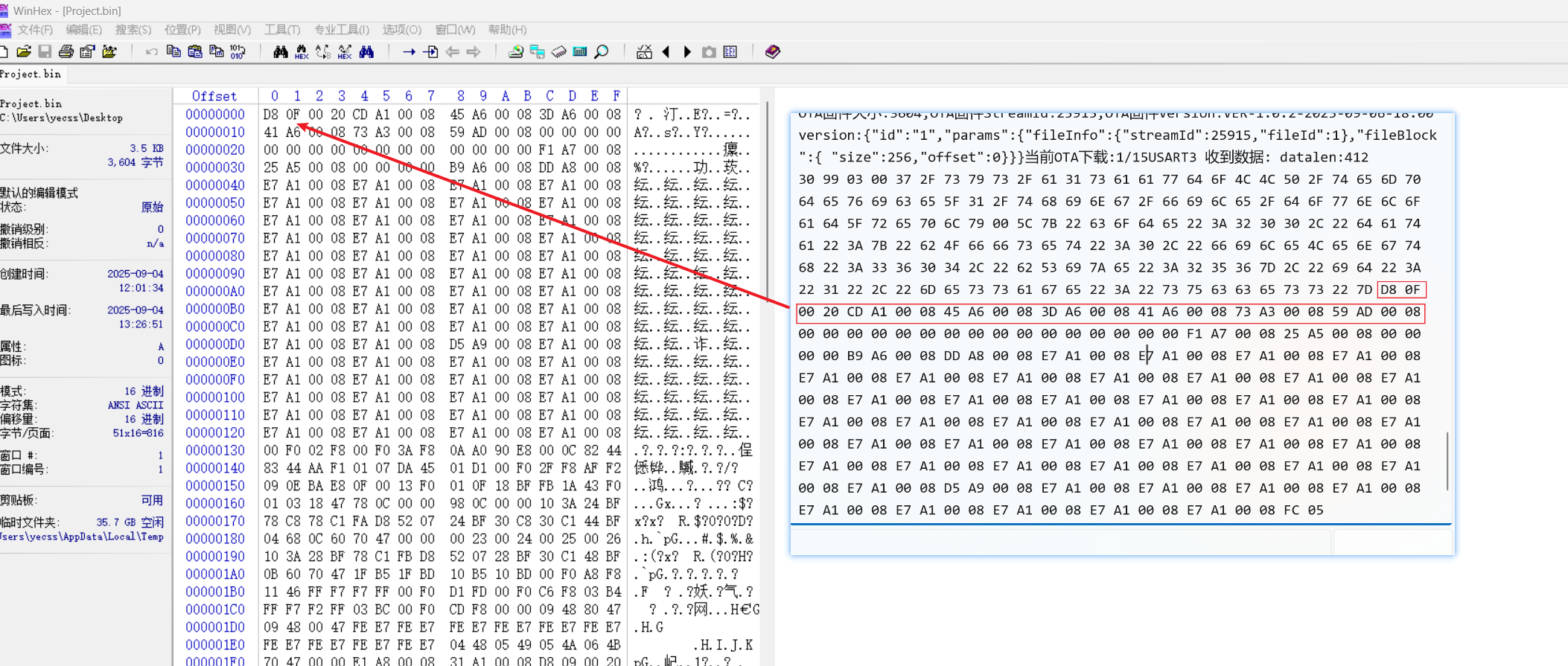The image size is (1568, 666).
Task: Click the black right-arrow navigation icon
Action: tap(687, 51)
